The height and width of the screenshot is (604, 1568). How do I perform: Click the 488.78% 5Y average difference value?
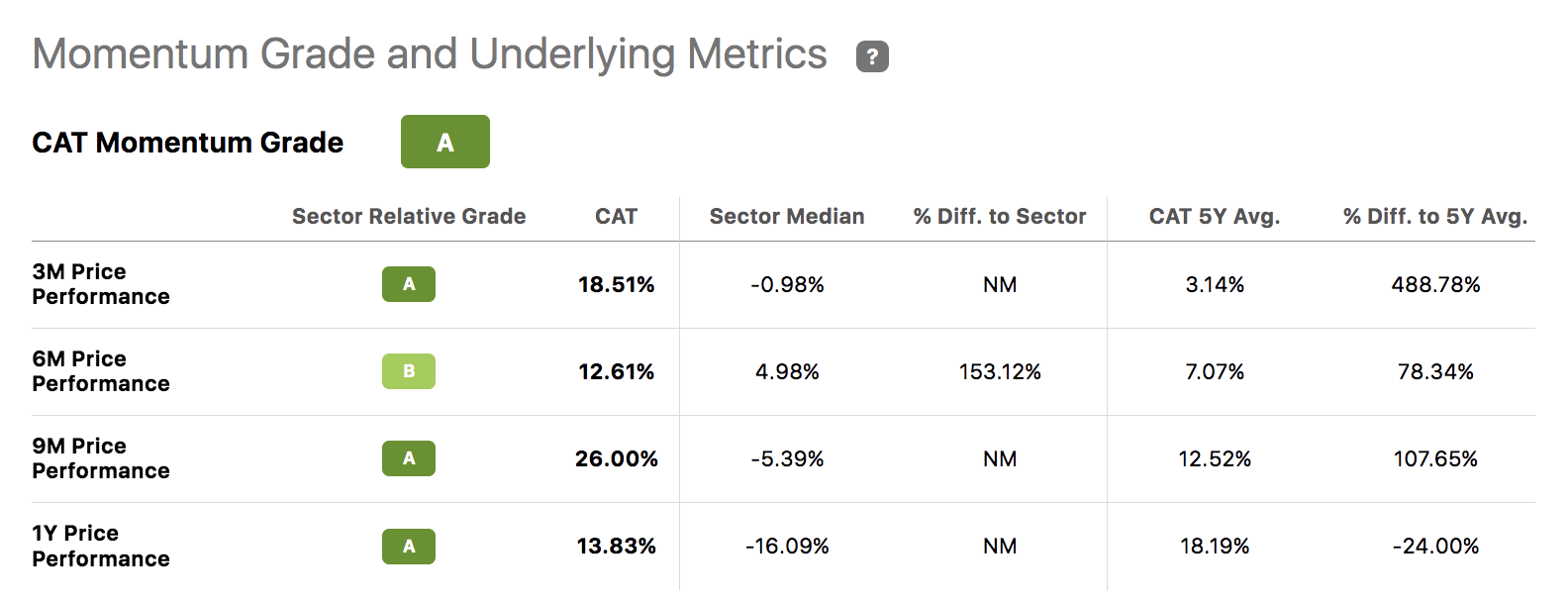(1435, 284)
